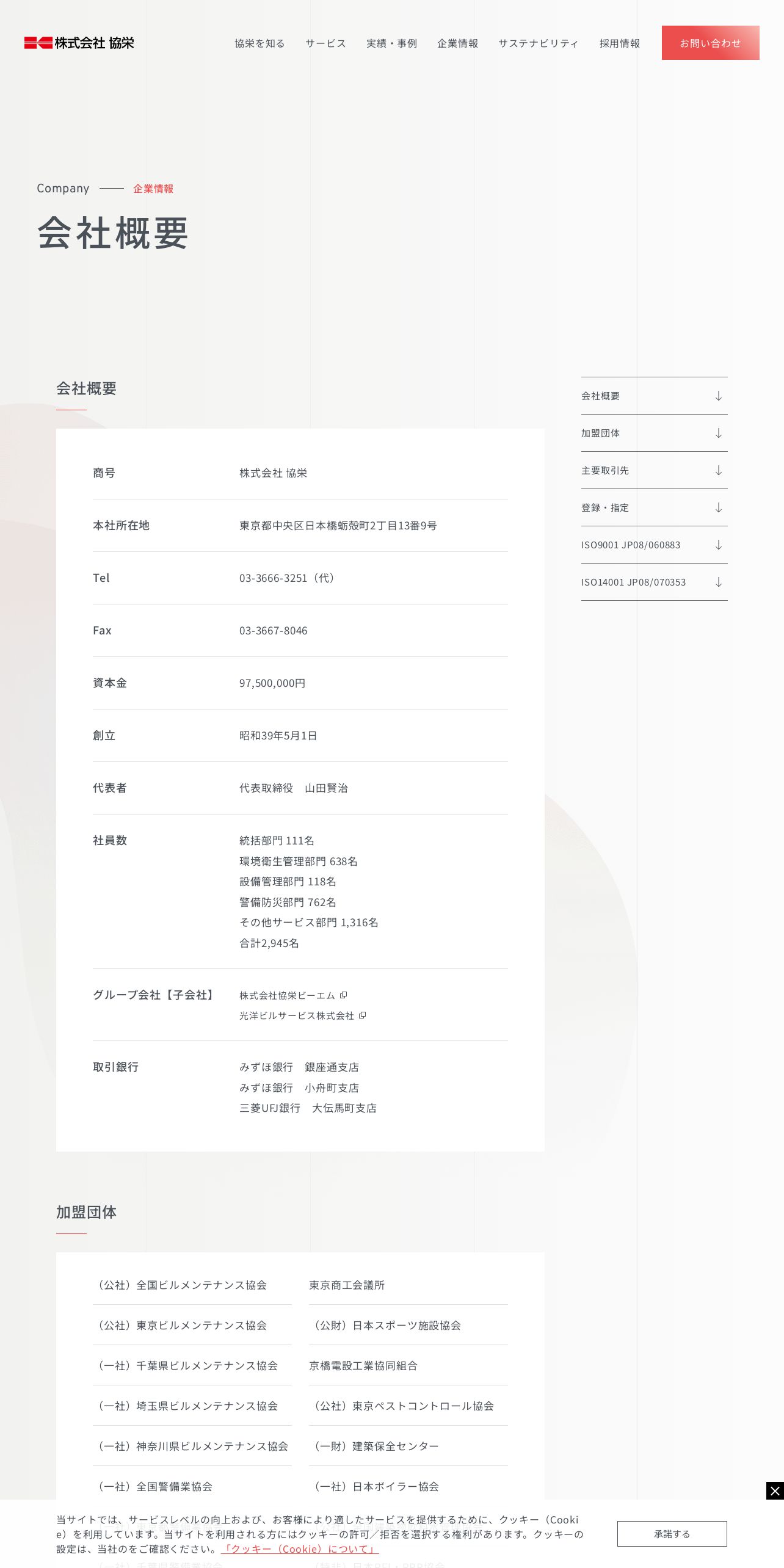Click the 加盟団体 section heading
This screenshot has width=784, height=1568.
(x=86, y=1212)
